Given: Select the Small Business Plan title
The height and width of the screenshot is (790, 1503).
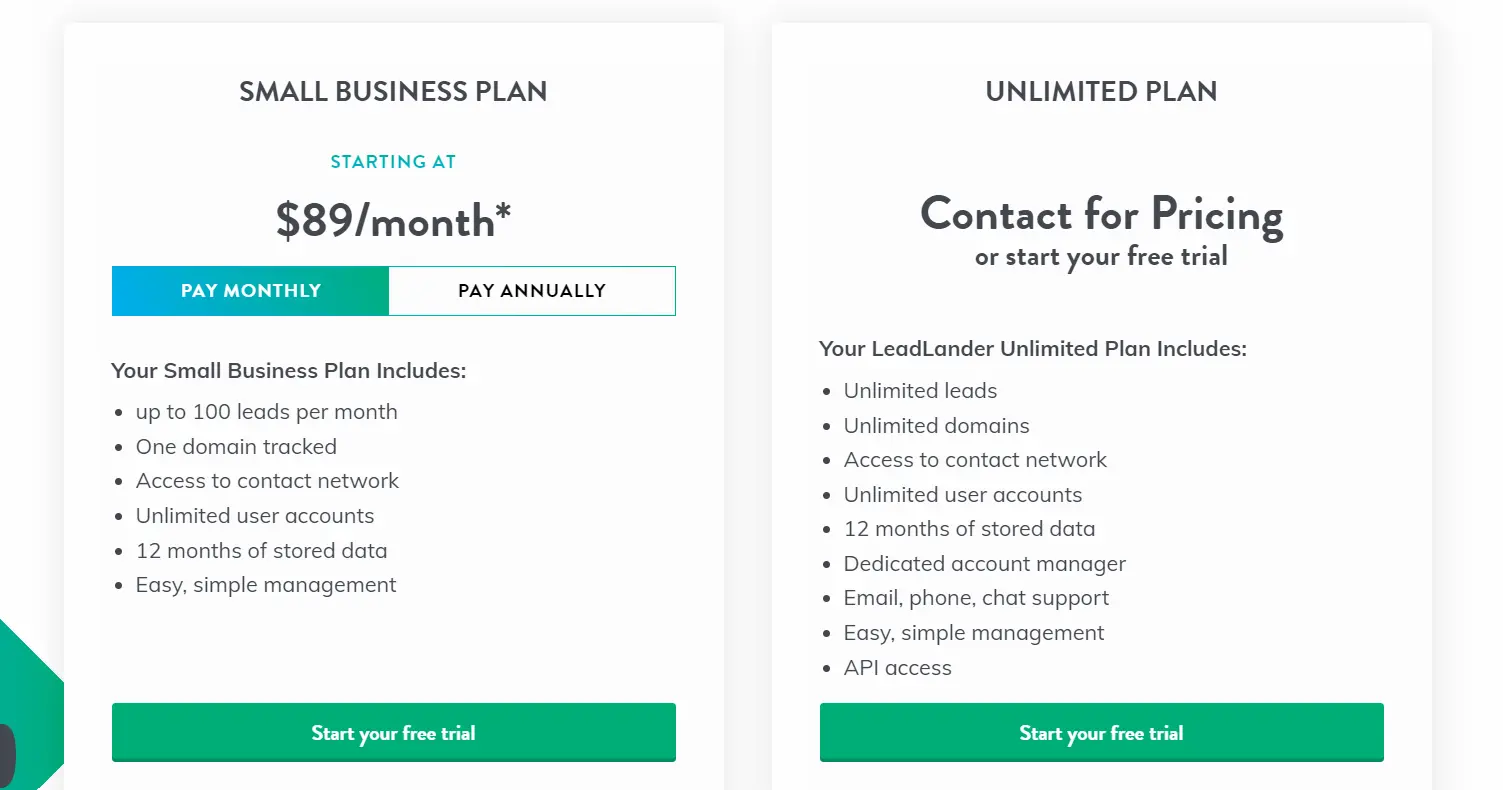Looking at the screenshot, I should (x=393, y=91).
